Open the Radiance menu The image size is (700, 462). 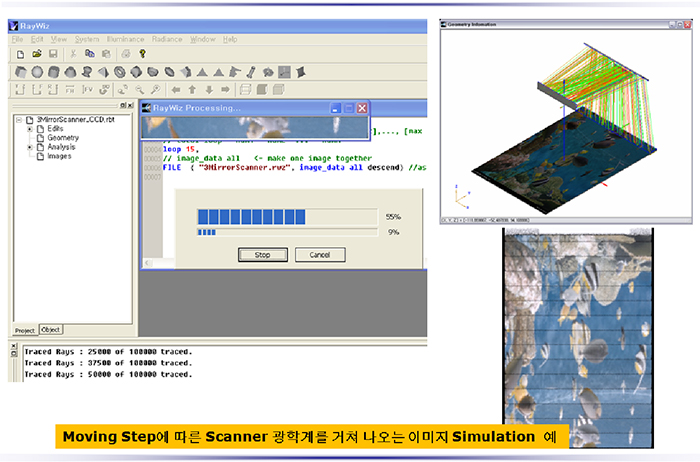tap(167, 39)
